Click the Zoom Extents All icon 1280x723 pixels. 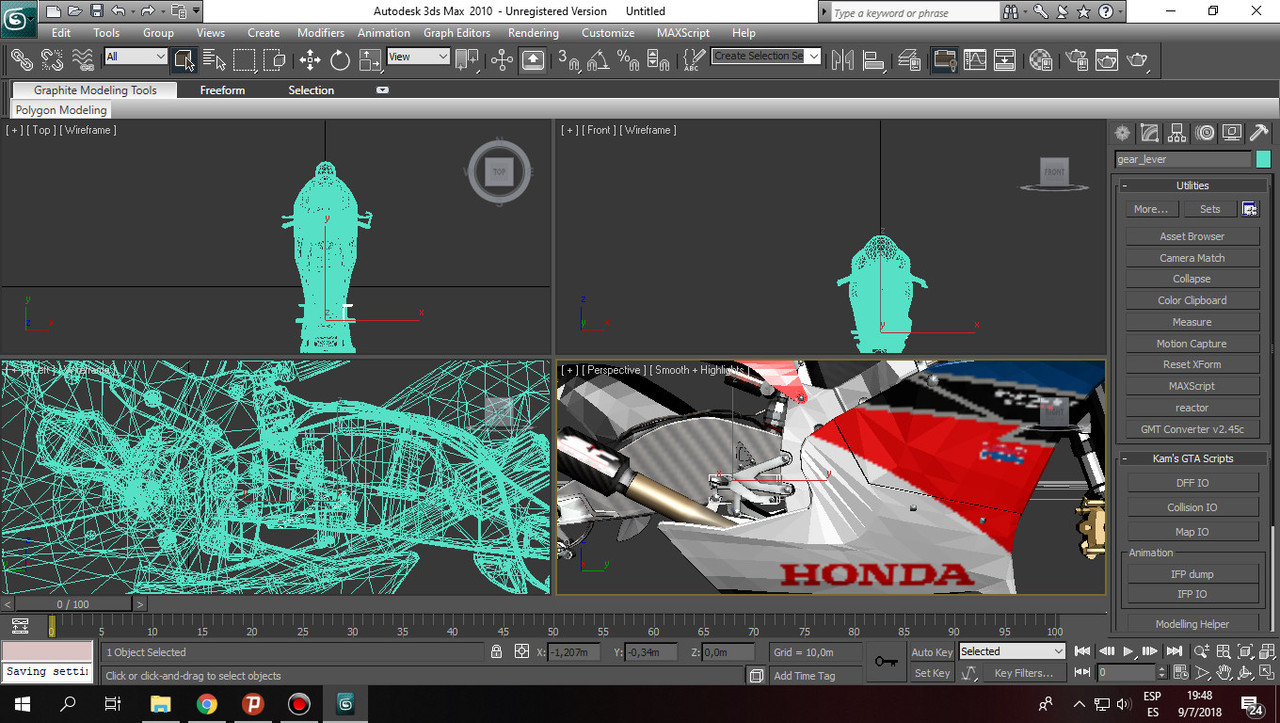pos(1267,651)
